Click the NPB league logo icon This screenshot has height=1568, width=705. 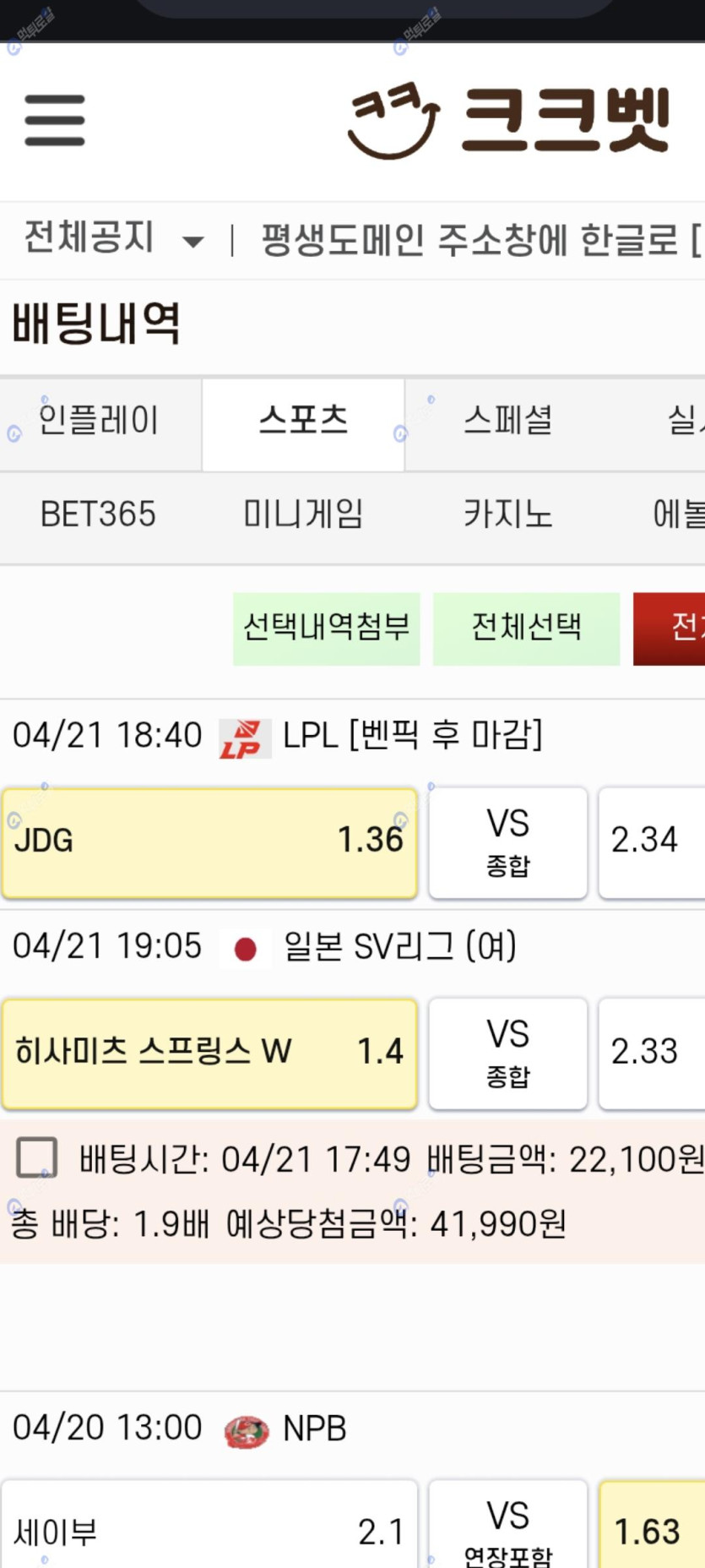pos(247,1431)
